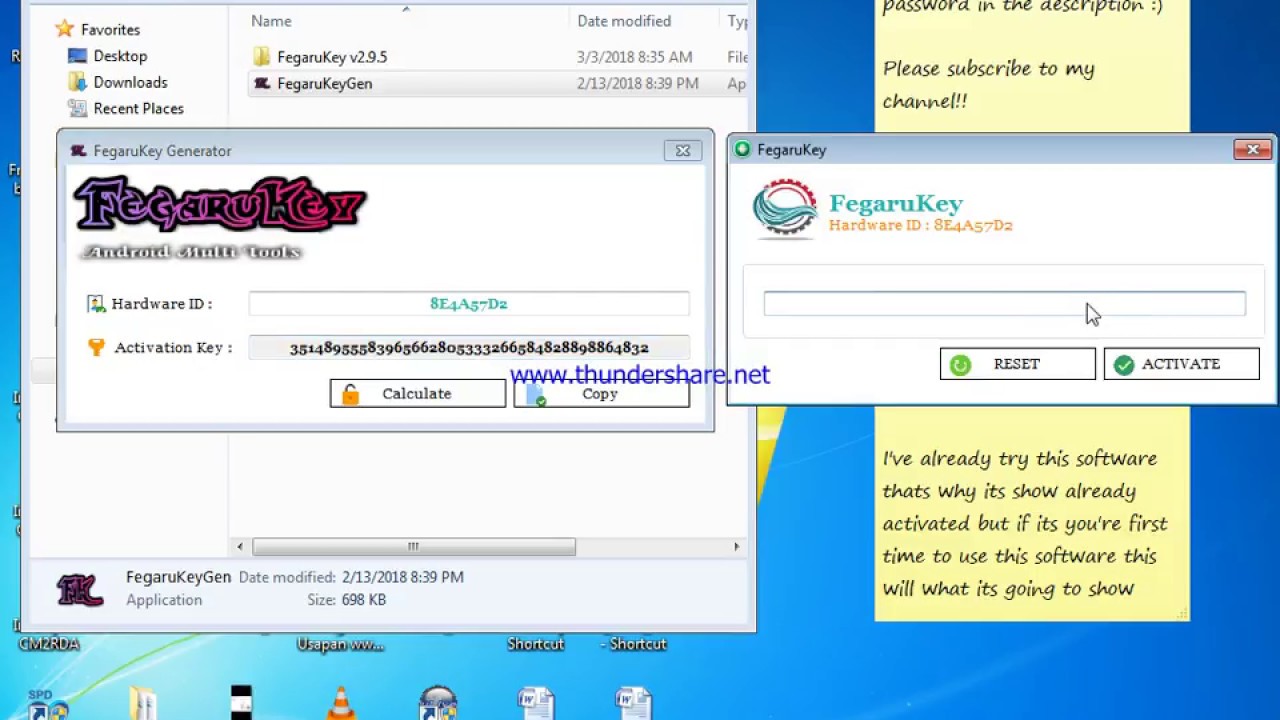Screen dimensions: 1280x720
Task: Select the Activation Key field in the generator
Action: click(469, 348)
